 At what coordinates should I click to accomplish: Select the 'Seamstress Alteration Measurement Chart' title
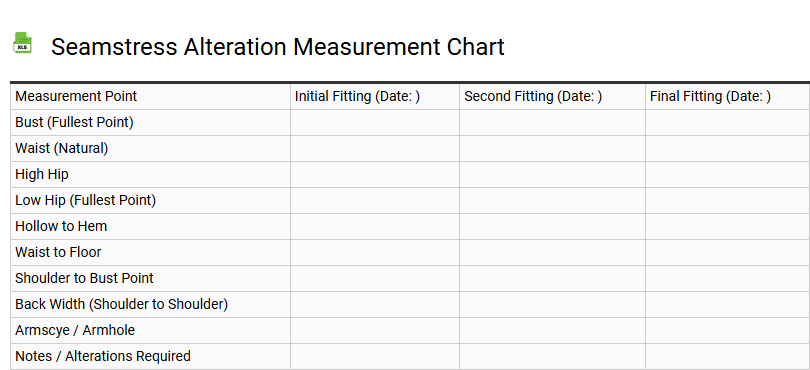click(277, 47)
